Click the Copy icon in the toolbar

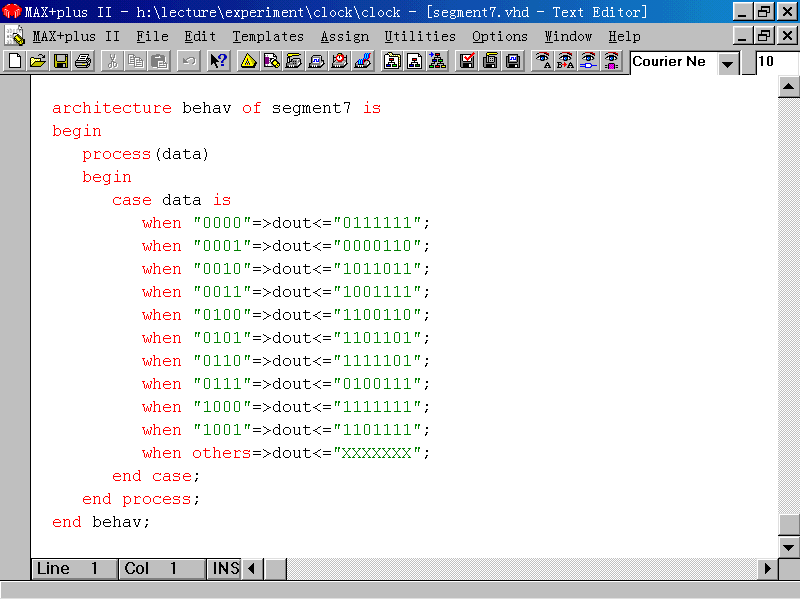(x=135, y=61)
